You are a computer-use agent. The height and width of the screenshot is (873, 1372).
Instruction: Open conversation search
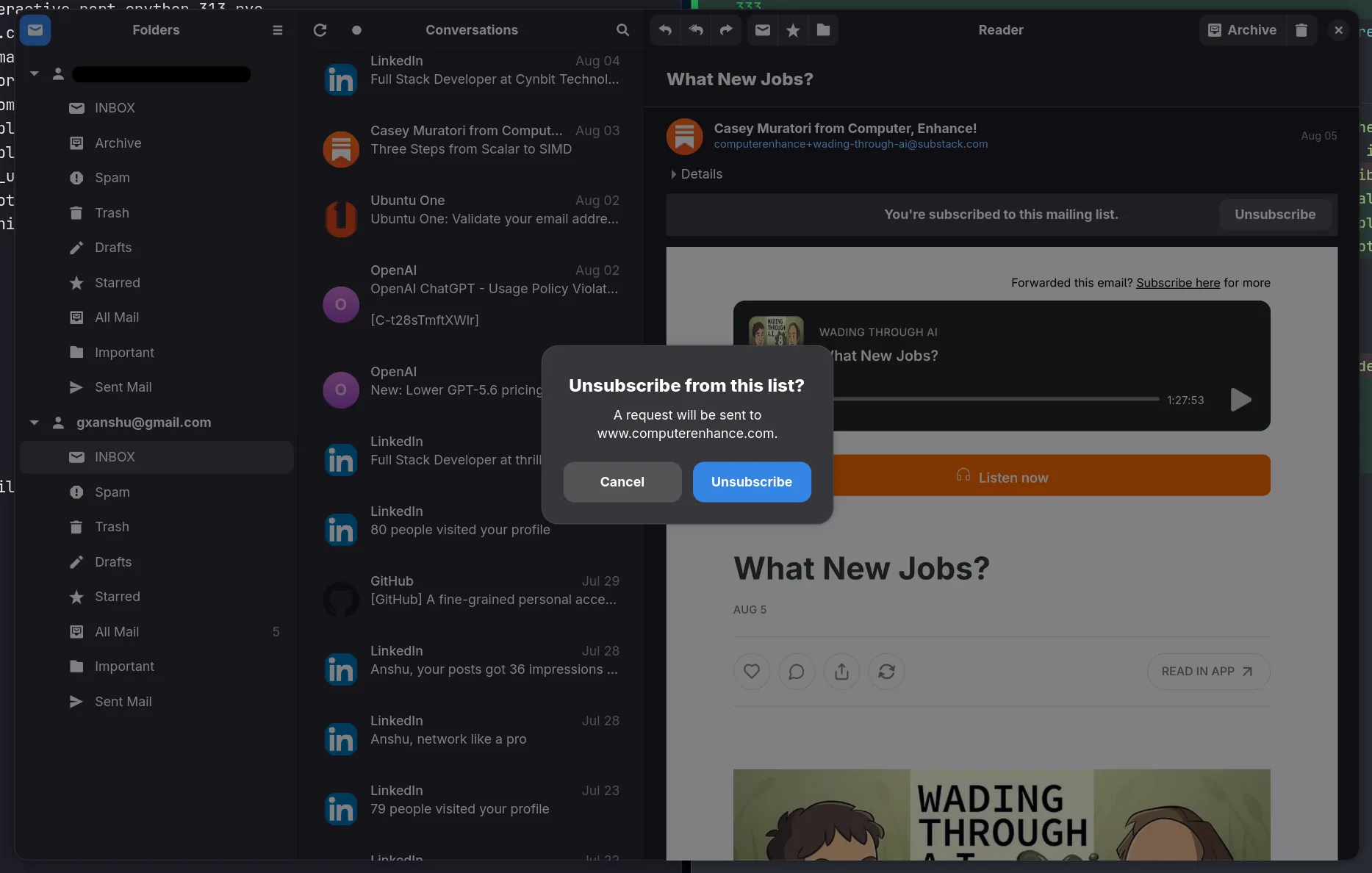click(622, 30)
